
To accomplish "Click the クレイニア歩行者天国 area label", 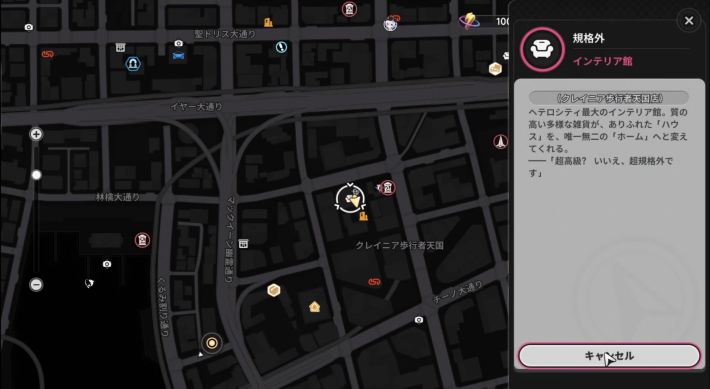I will (x=399, y=245).
